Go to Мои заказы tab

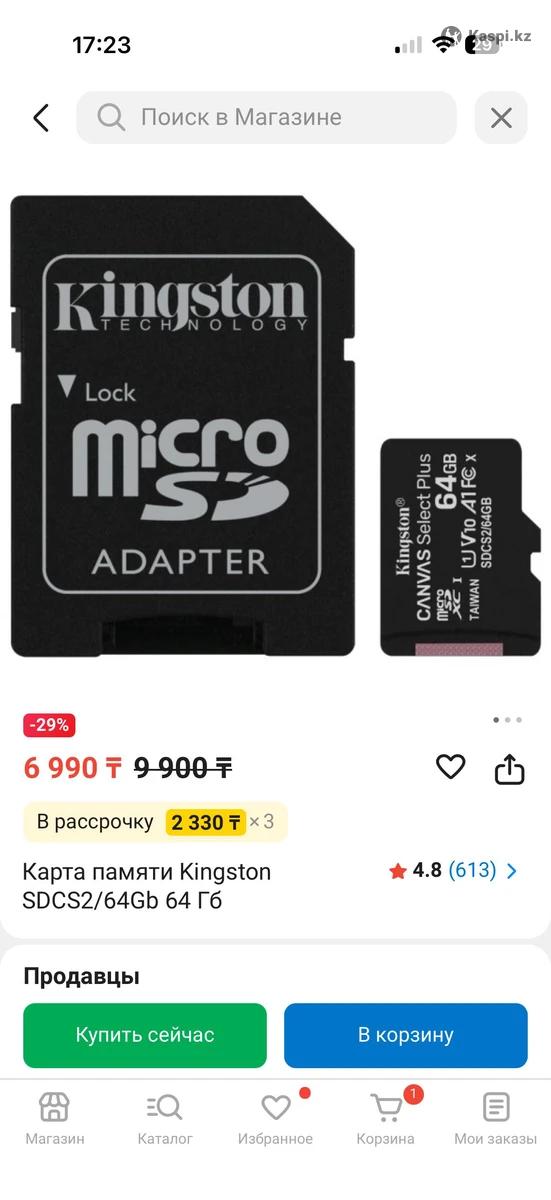496,1119
